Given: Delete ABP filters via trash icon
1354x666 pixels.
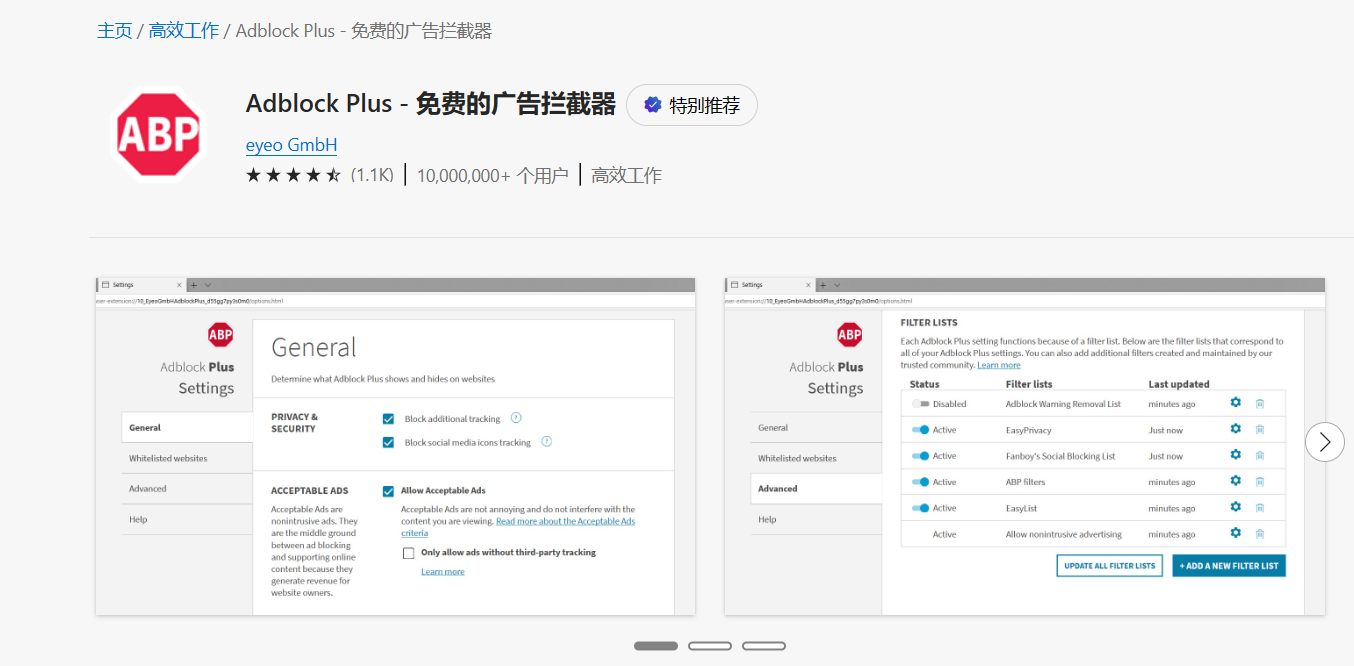Looking at the screenshot, I should pyautogui.click(x=1260, y=482).
